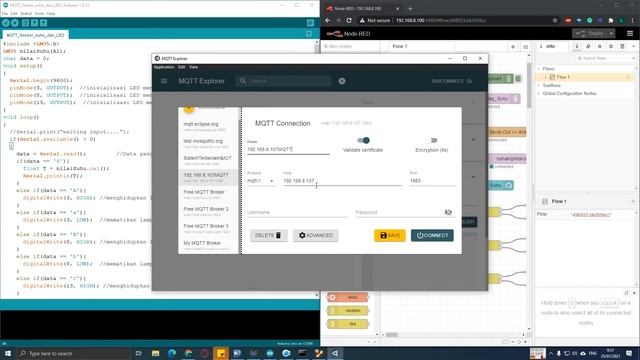This screenshot has height=360, width=640.
Task: Open Node-RED sidebar help book icon
Action: [x=588, y=47]
